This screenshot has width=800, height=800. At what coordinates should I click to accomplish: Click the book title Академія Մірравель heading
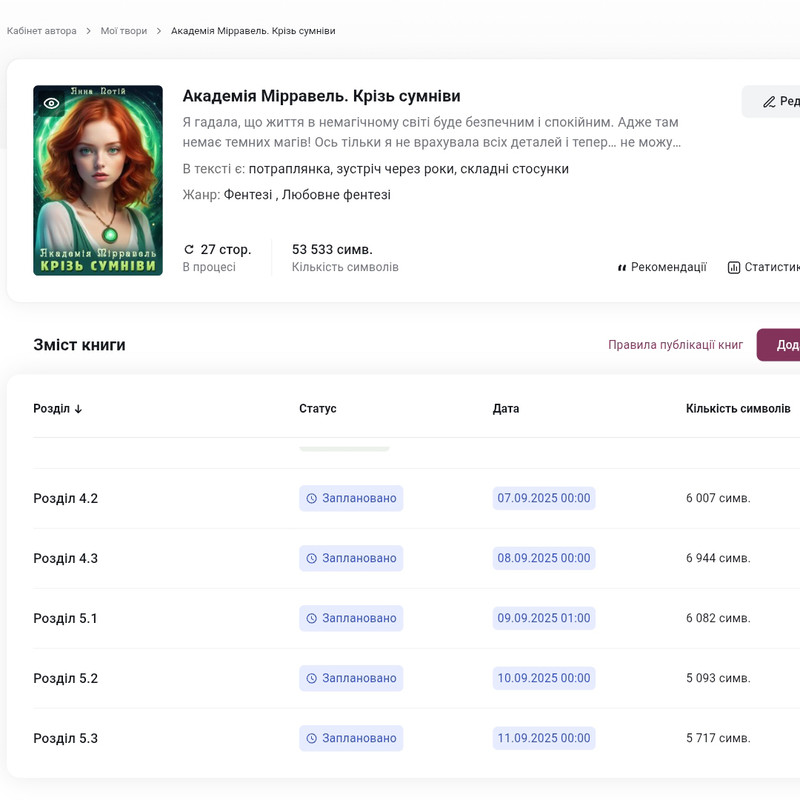(321, 96)
